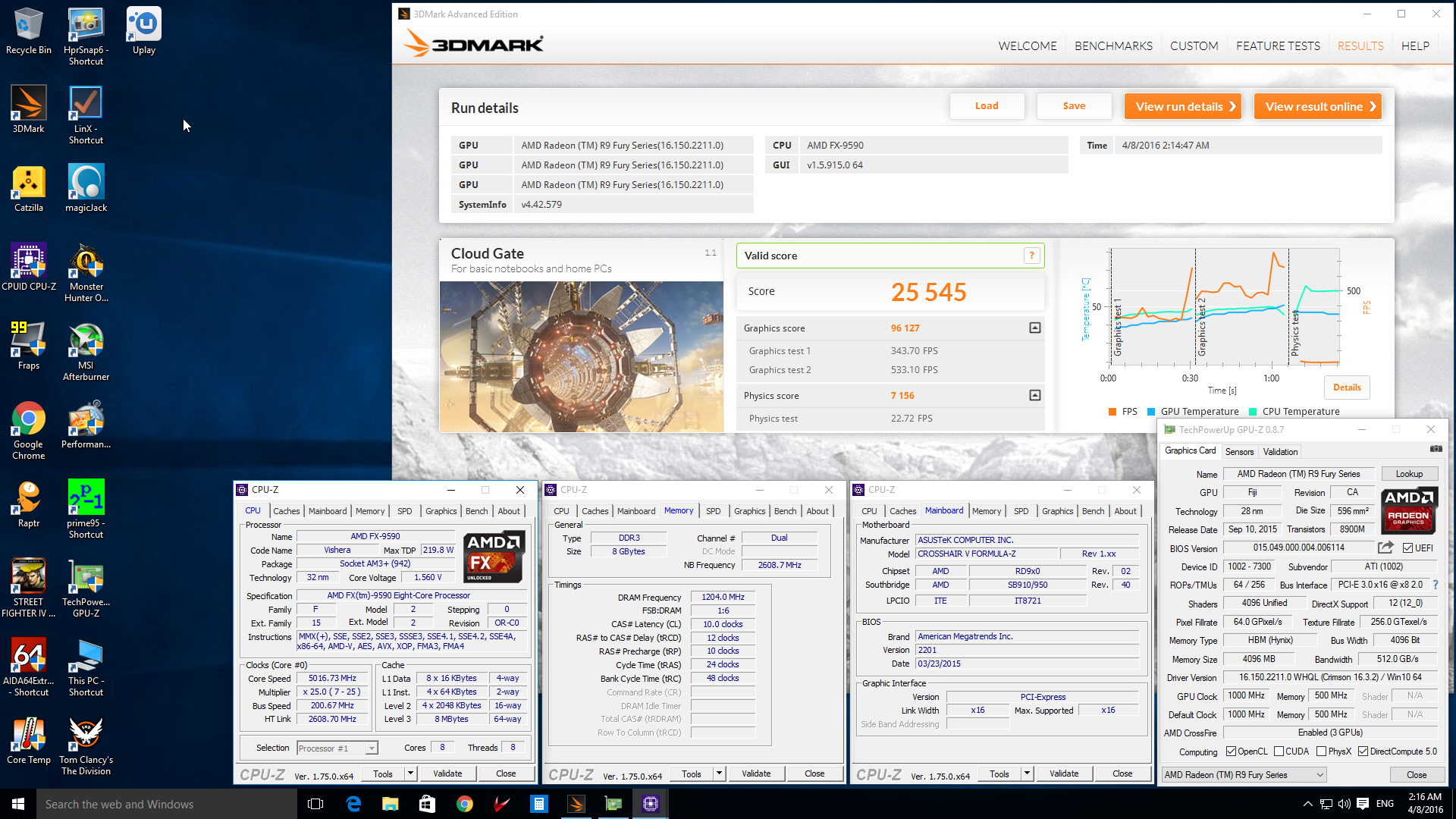Click Details button below the chart
The width and height of the screenshot is (1456, 819).
tap(1347, 388)
